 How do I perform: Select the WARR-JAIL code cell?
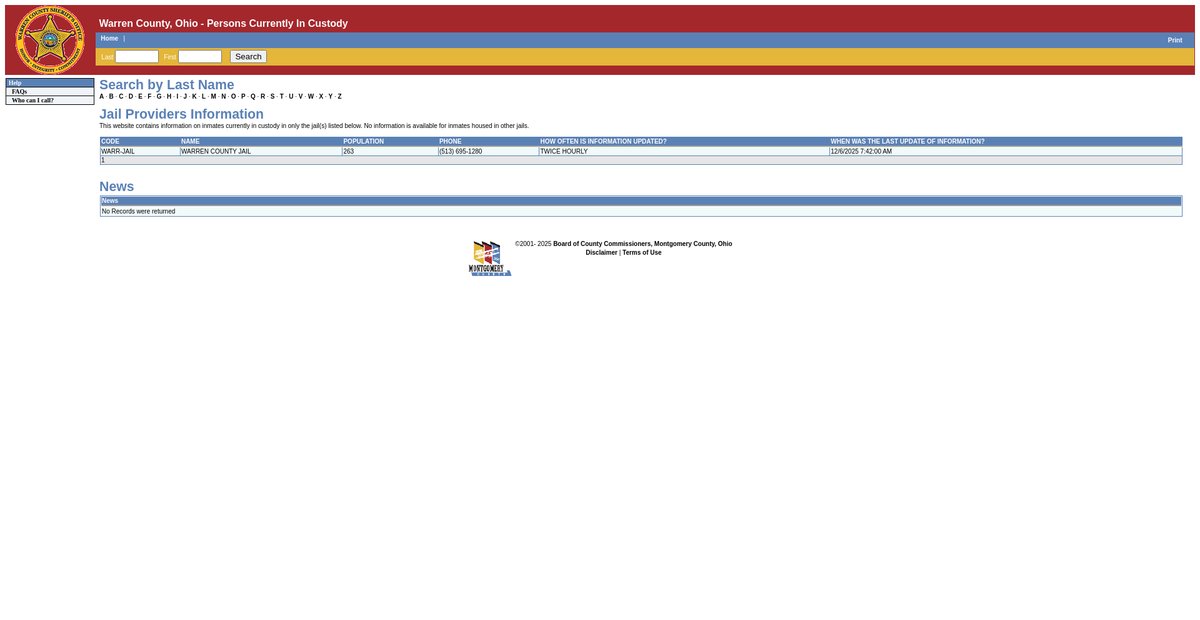(118, 151)
